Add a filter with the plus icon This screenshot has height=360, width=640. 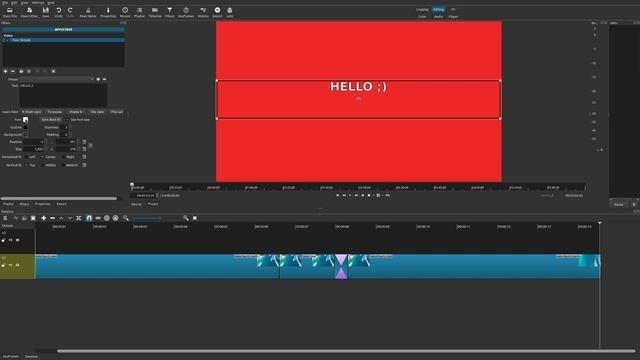tap(5, 71)
